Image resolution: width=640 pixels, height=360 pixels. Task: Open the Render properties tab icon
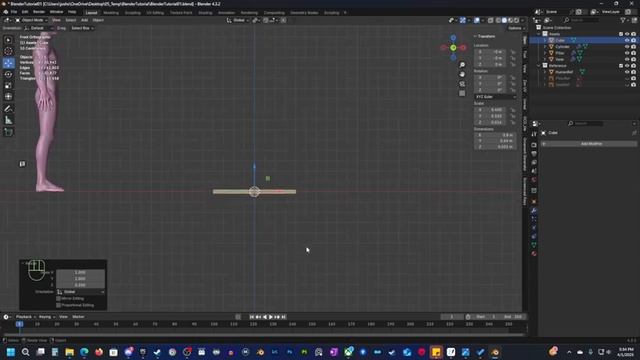(534, 145)
